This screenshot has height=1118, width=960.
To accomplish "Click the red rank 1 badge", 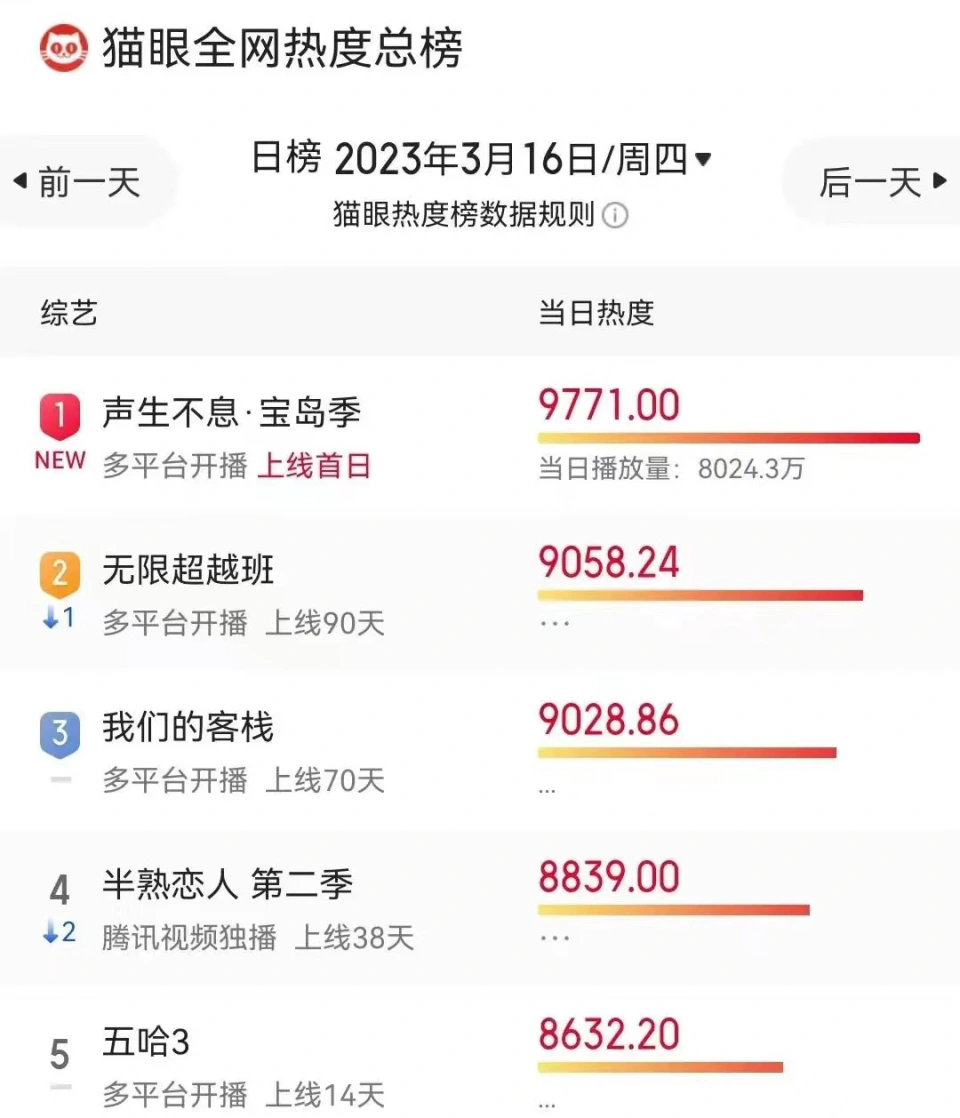I will coord(60,416).
